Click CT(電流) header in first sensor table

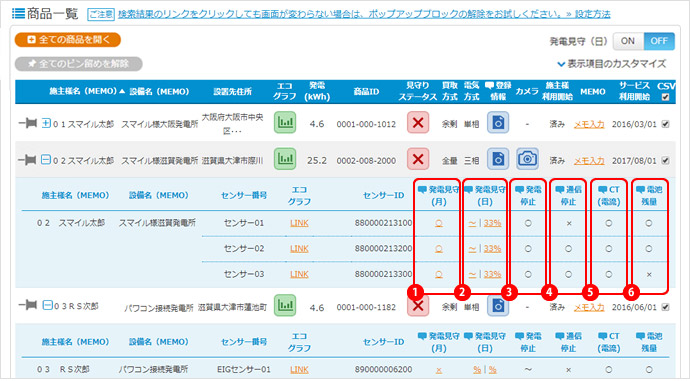(609, 196)
